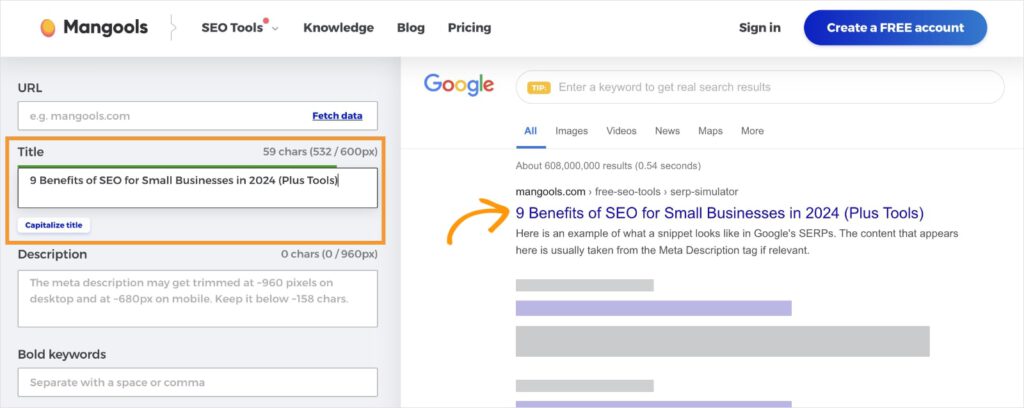
Task: Focus the Bold keywords input field
Action: pyautogui.click(x=197, y=382)
